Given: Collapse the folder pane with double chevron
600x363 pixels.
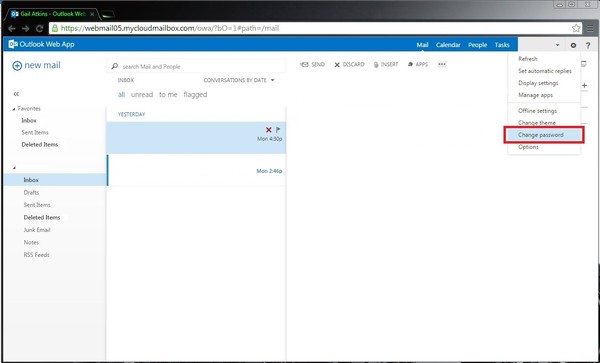Looking at the screenshot, I should pyautogui.click(x=16, y=94).
